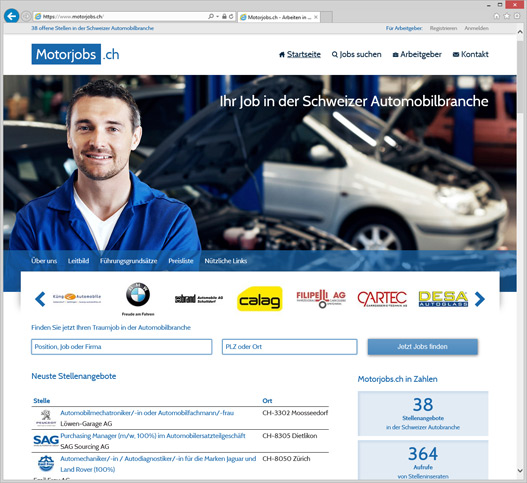Image resolution: width=527 pixels, height=483 pixels.
Task: Close the Motorjobs.ch browser tab
Action: click(316, 17)
